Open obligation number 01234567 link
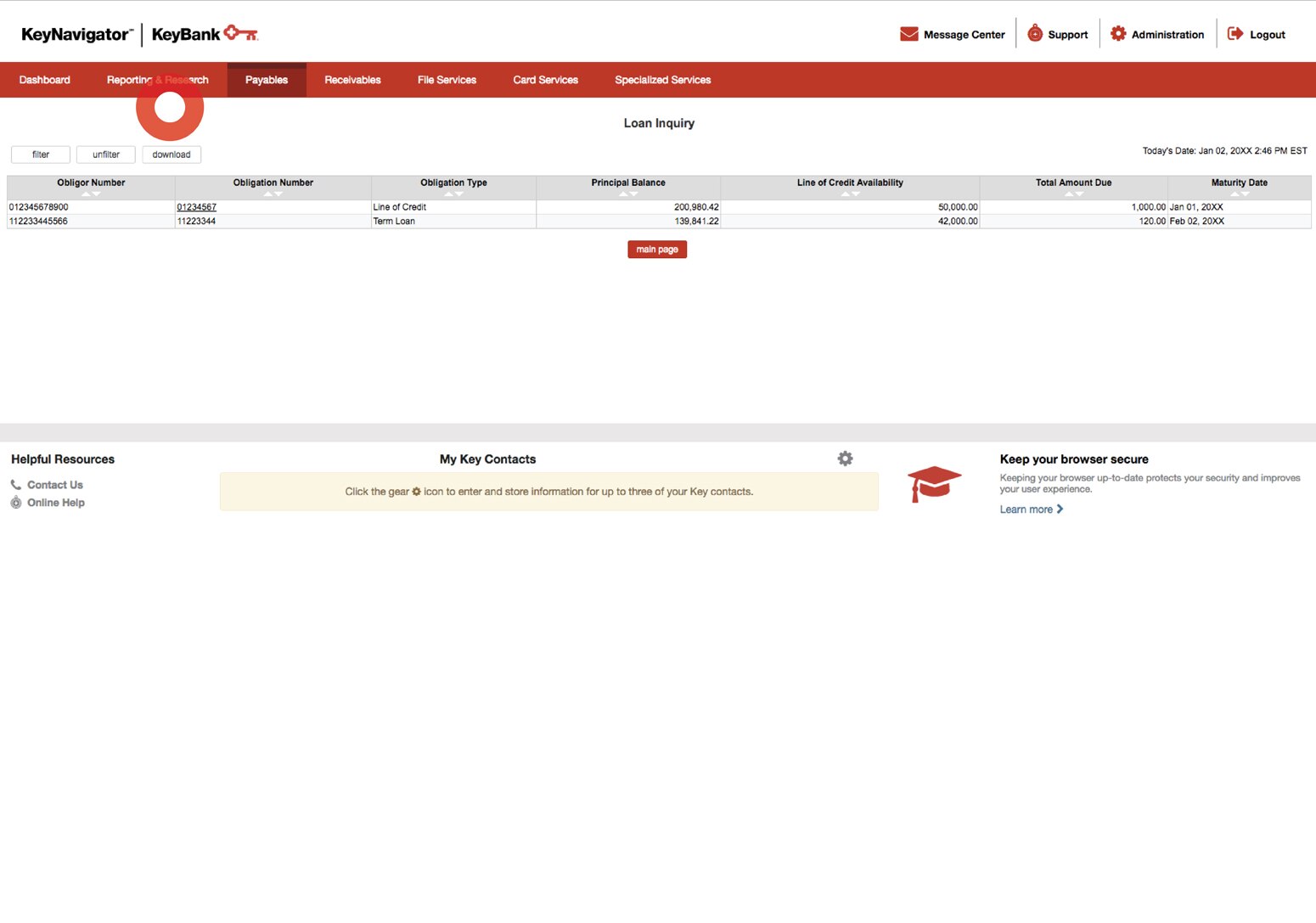1316x923 pixels. click(196, 206)
